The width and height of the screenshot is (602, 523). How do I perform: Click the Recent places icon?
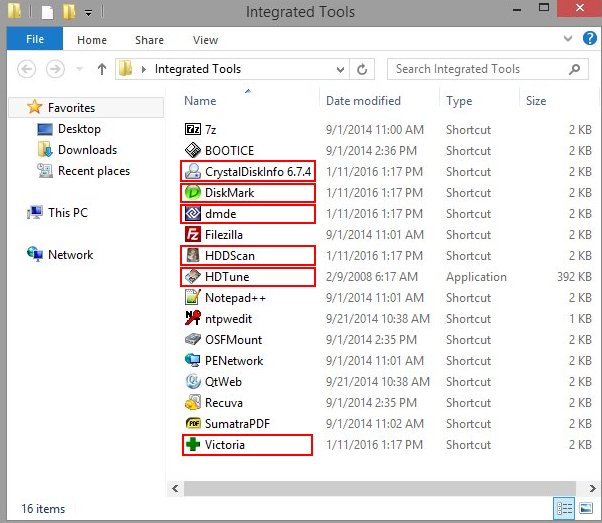click(45, 170)
